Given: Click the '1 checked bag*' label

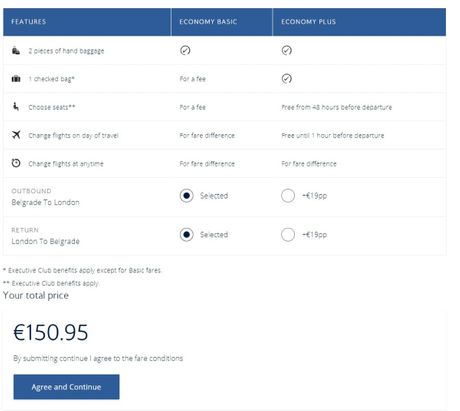Looking at the screenshot, I should tap(51, 79).
